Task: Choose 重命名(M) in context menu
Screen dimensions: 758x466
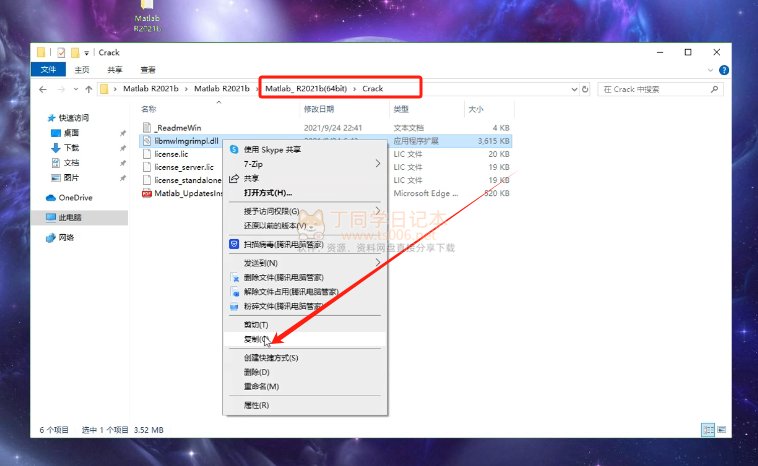Action: click(x=305, y=387)
